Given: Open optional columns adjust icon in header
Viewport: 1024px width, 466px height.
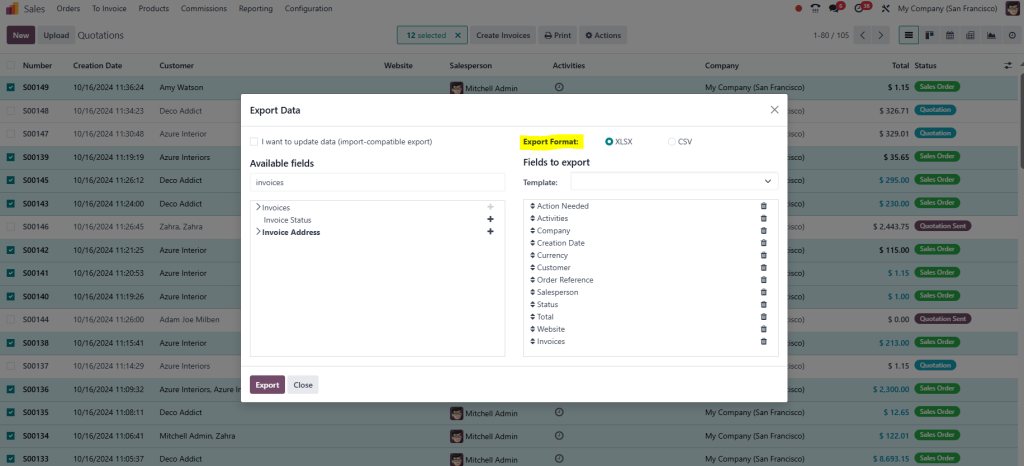Looking at the screenshot, I should tap(1008, 66).
